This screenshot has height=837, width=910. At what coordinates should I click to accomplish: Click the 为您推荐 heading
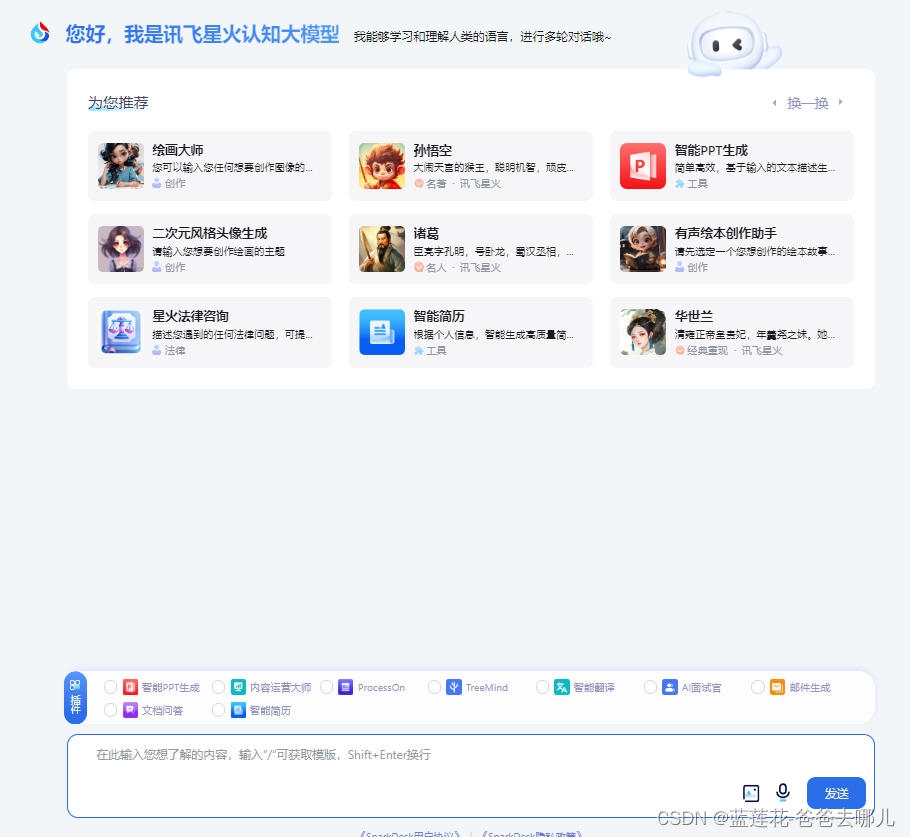(118, 103)
